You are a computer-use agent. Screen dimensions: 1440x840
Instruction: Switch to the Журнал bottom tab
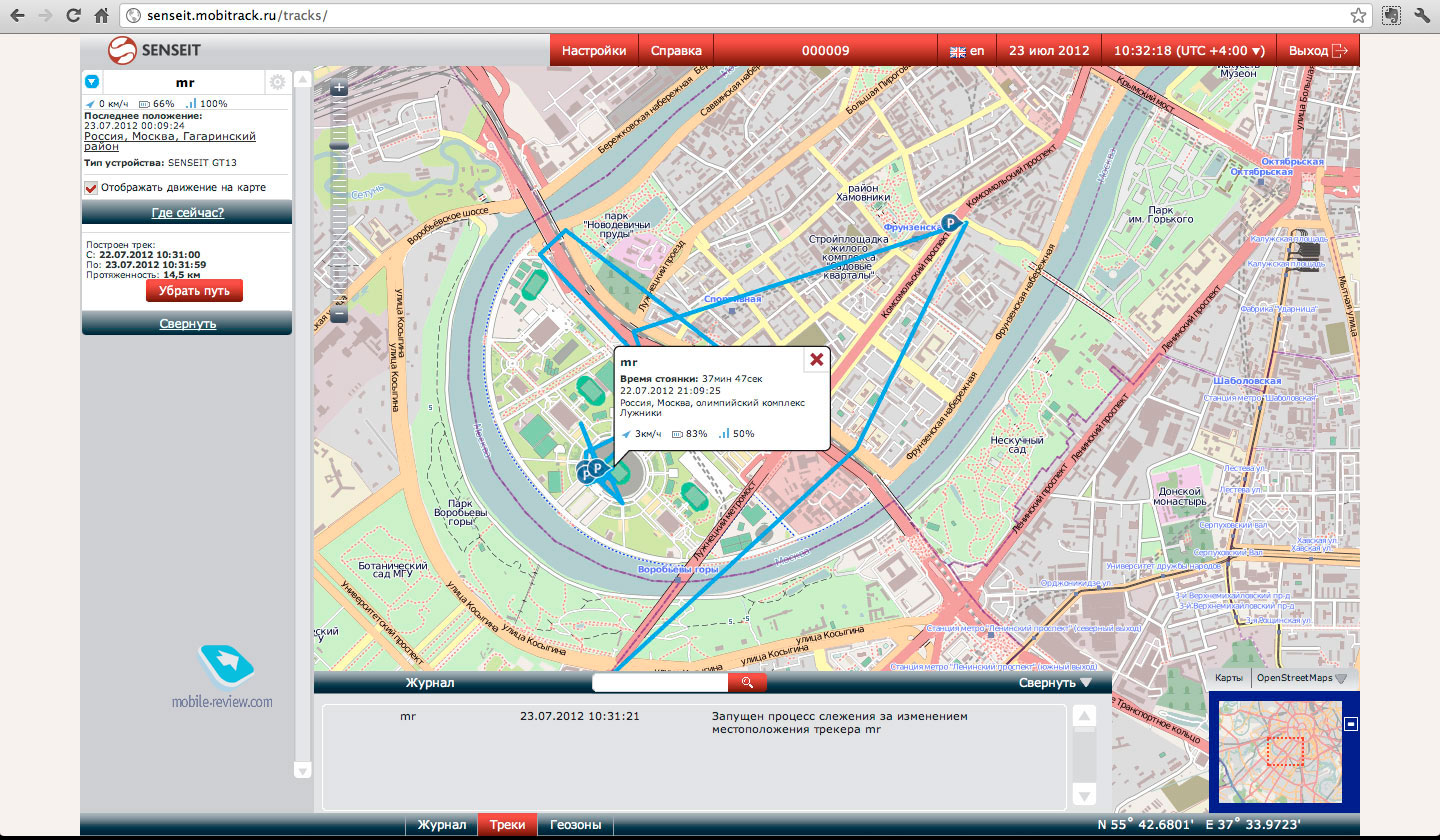[441, 825]
